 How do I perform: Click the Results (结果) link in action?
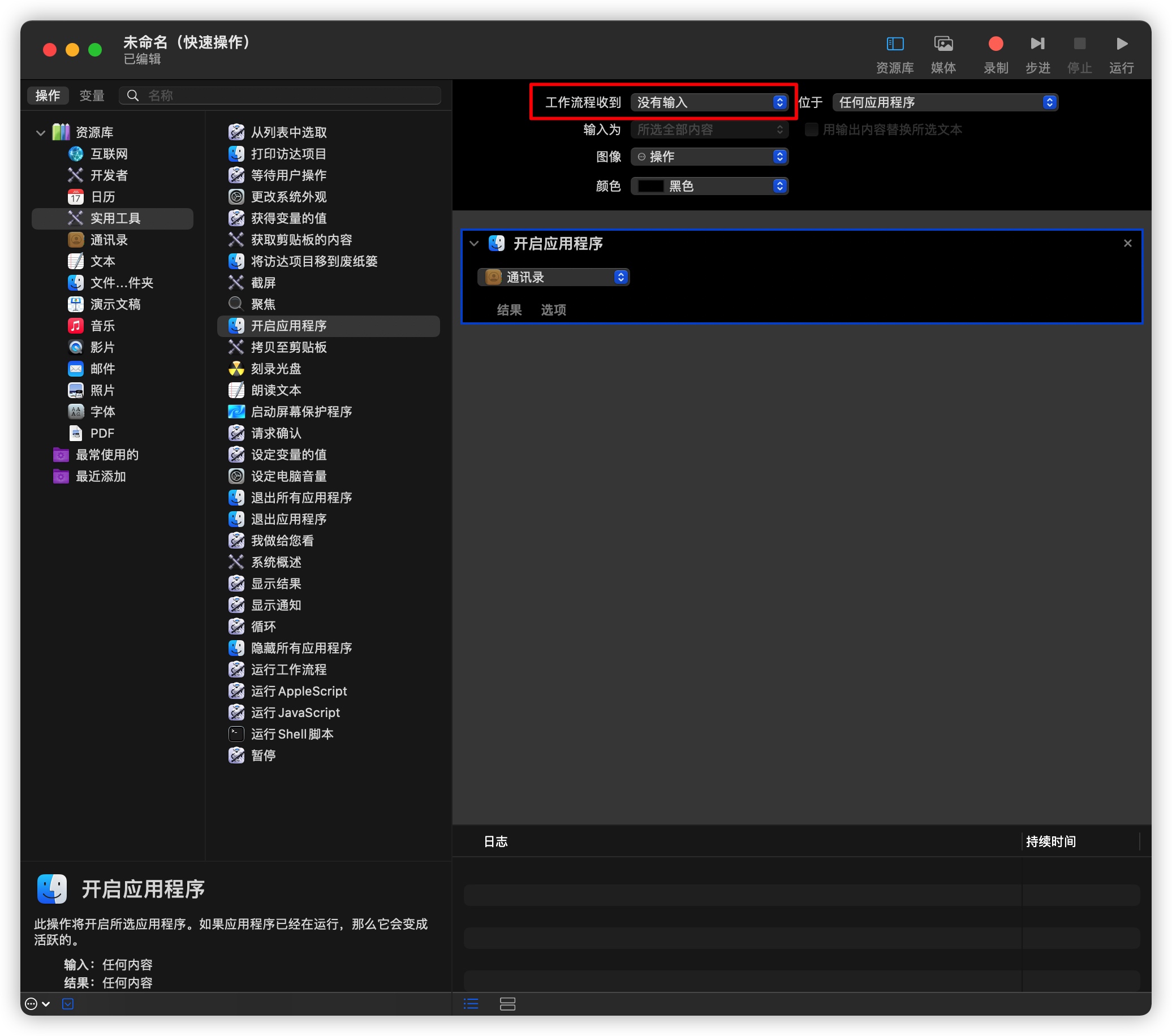coord(509,310)
